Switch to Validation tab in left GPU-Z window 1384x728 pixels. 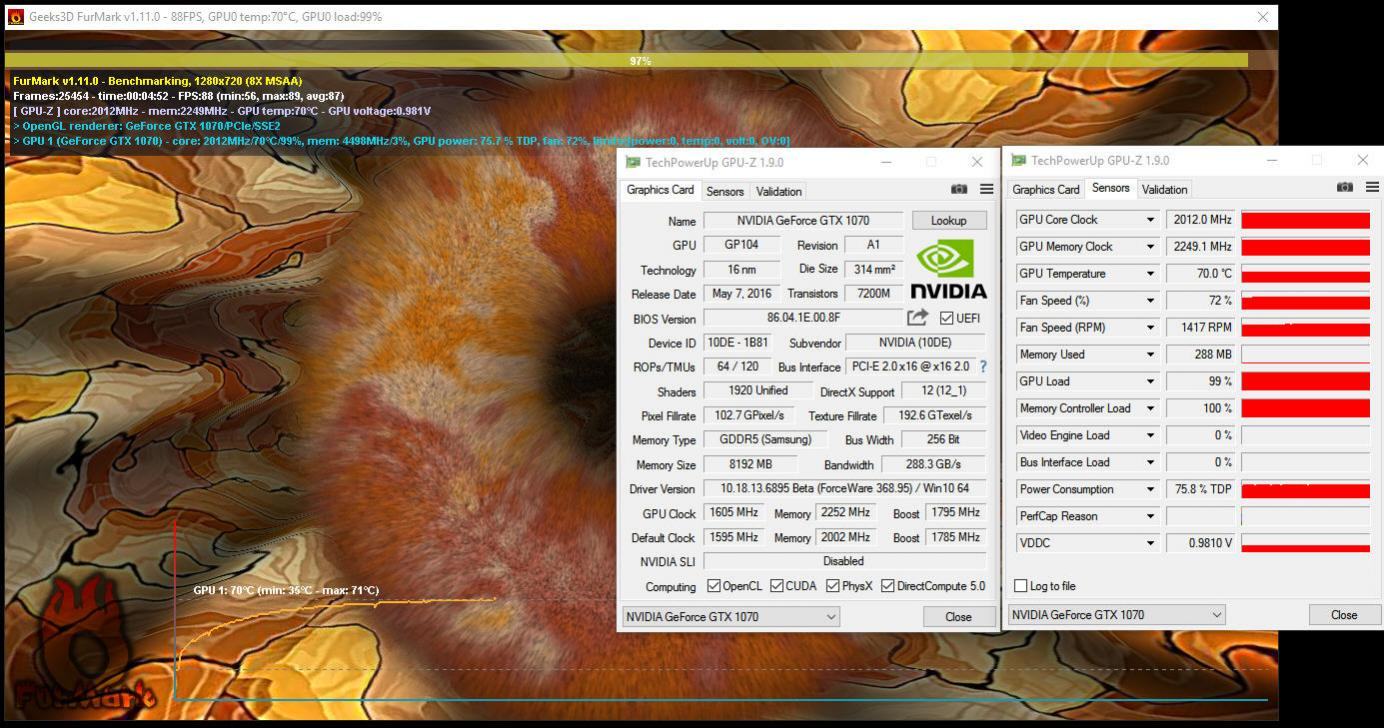[779, 191]
